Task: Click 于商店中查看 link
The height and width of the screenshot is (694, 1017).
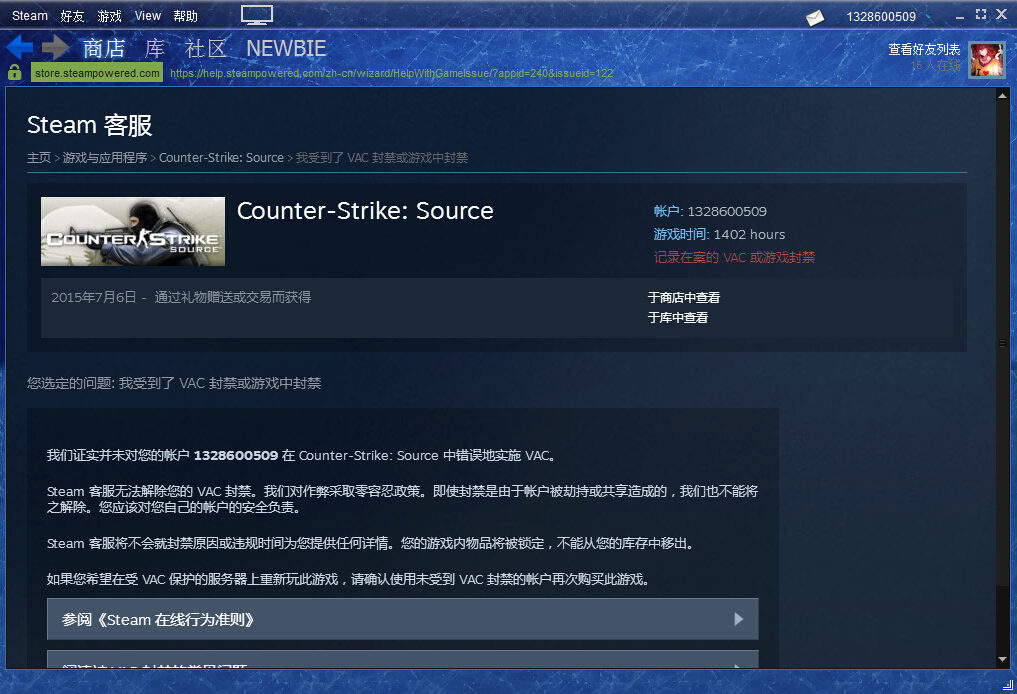Action: pos(684,298)
